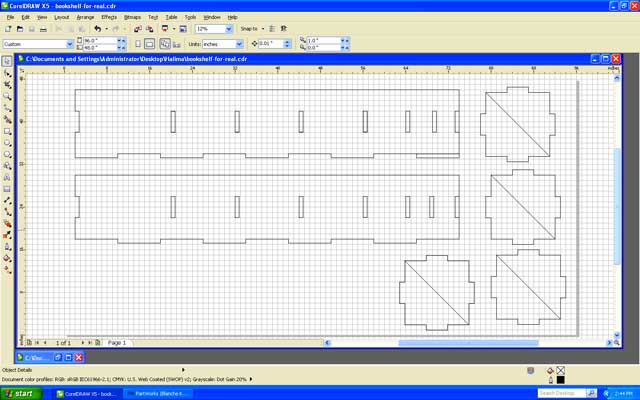Screen dimensions: 640x400
Task: Select the Connector tool in the toolbox
Action: [7, 211]
